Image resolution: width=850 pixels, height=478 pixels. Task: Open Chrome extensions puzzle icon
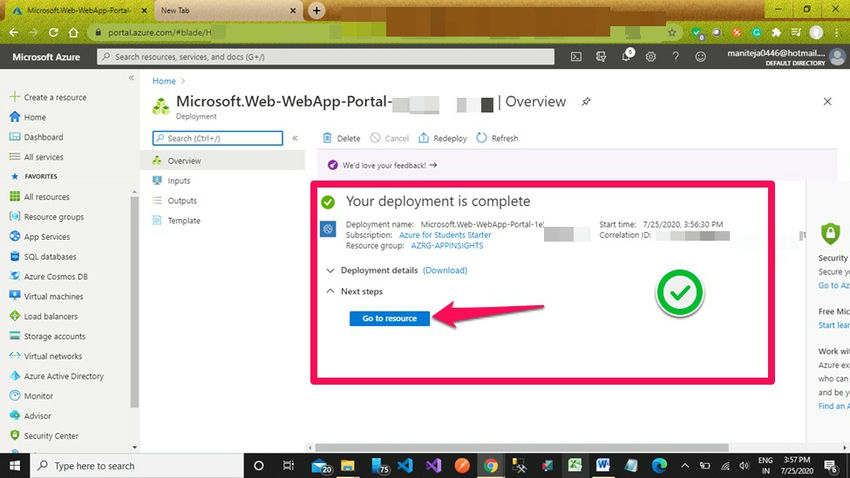coord(776,33)
